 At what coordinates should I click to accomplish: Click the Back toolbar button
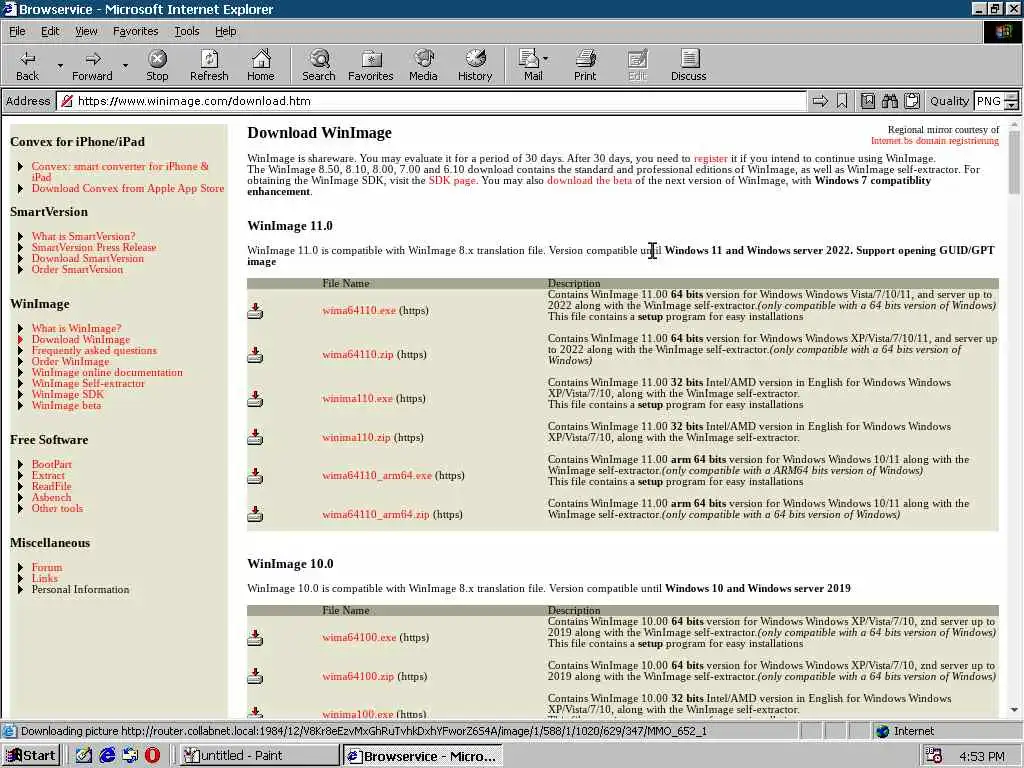[27, 65]
